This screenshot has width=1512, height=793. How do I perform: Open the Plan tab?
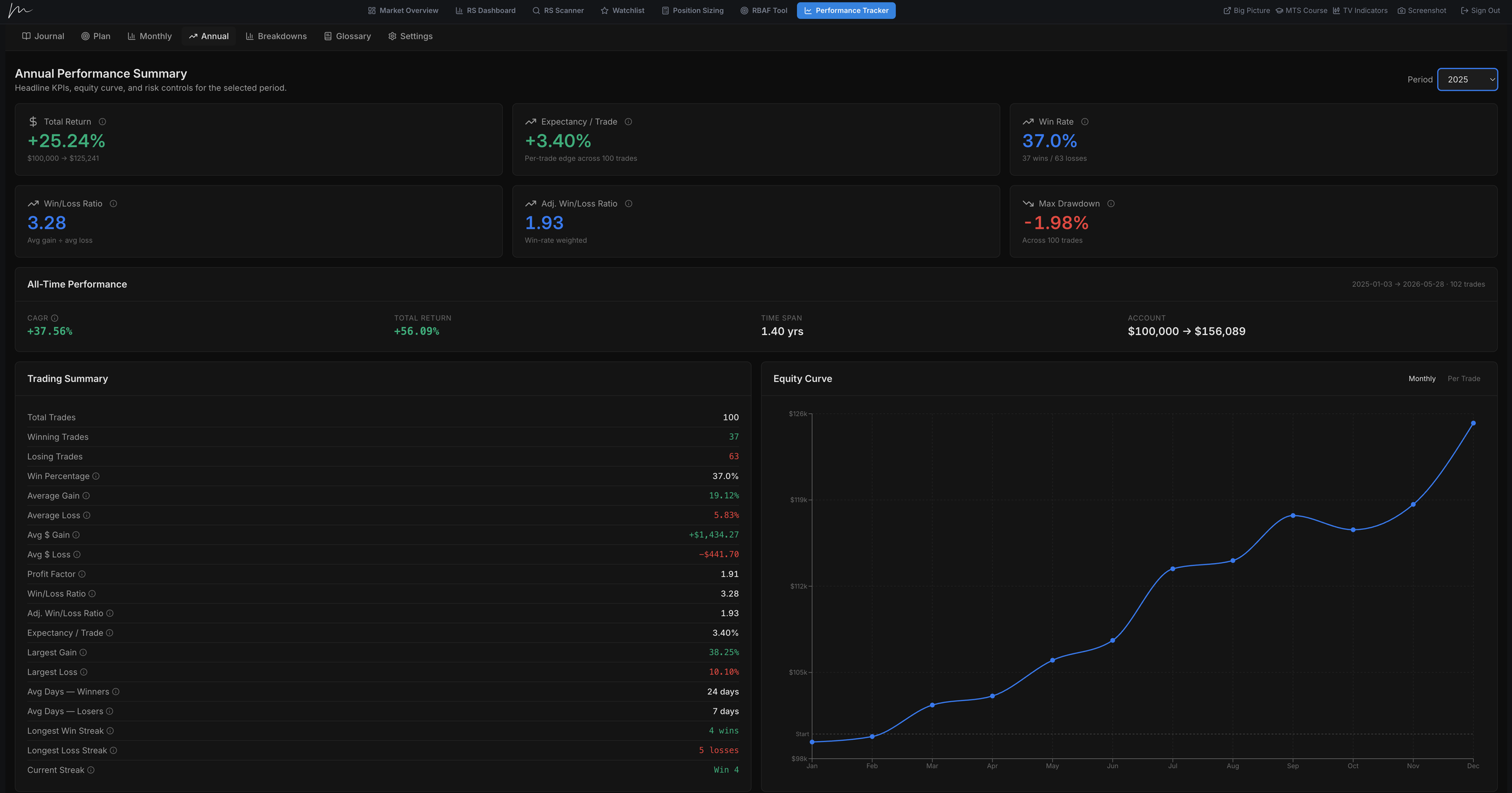96,36
